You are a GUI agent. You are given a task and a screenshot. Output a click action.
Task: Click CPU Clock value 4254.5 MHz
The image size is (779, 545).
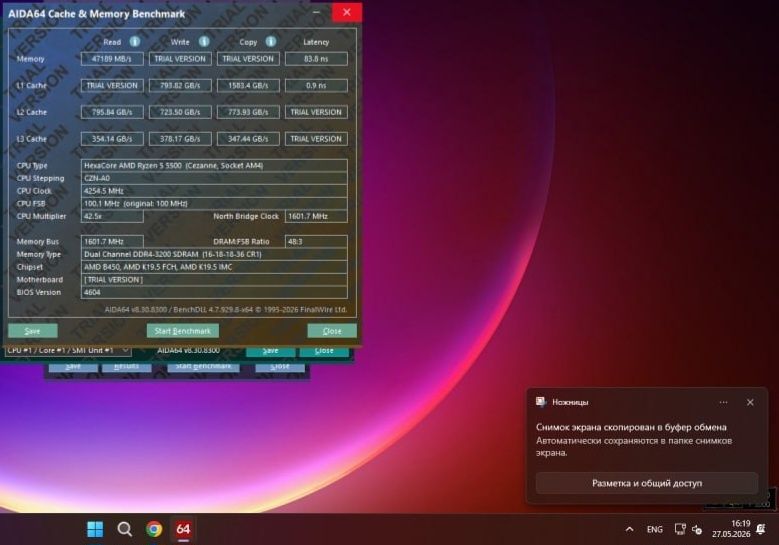[214, 191]
